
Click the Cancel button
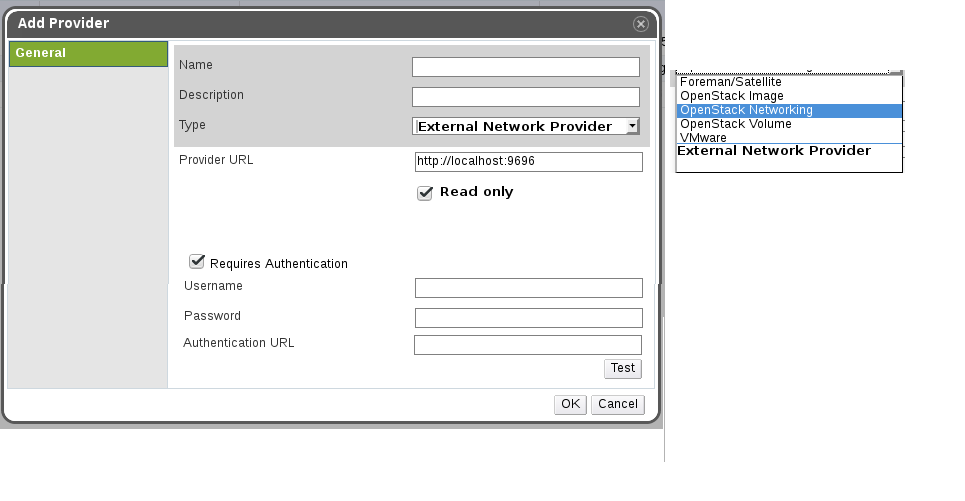click(617, 404)
